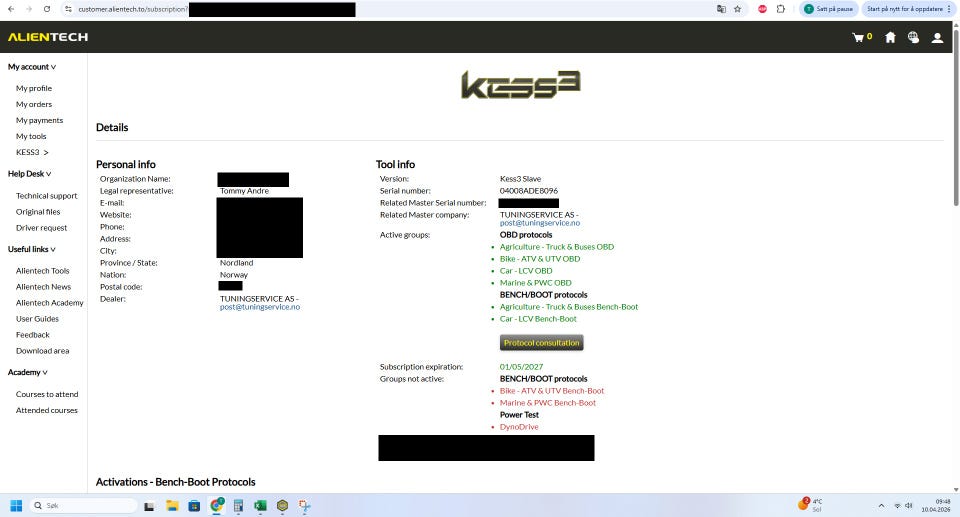960x517 pixels.
Task: Open User Guides link
Action: coord(37,319)
